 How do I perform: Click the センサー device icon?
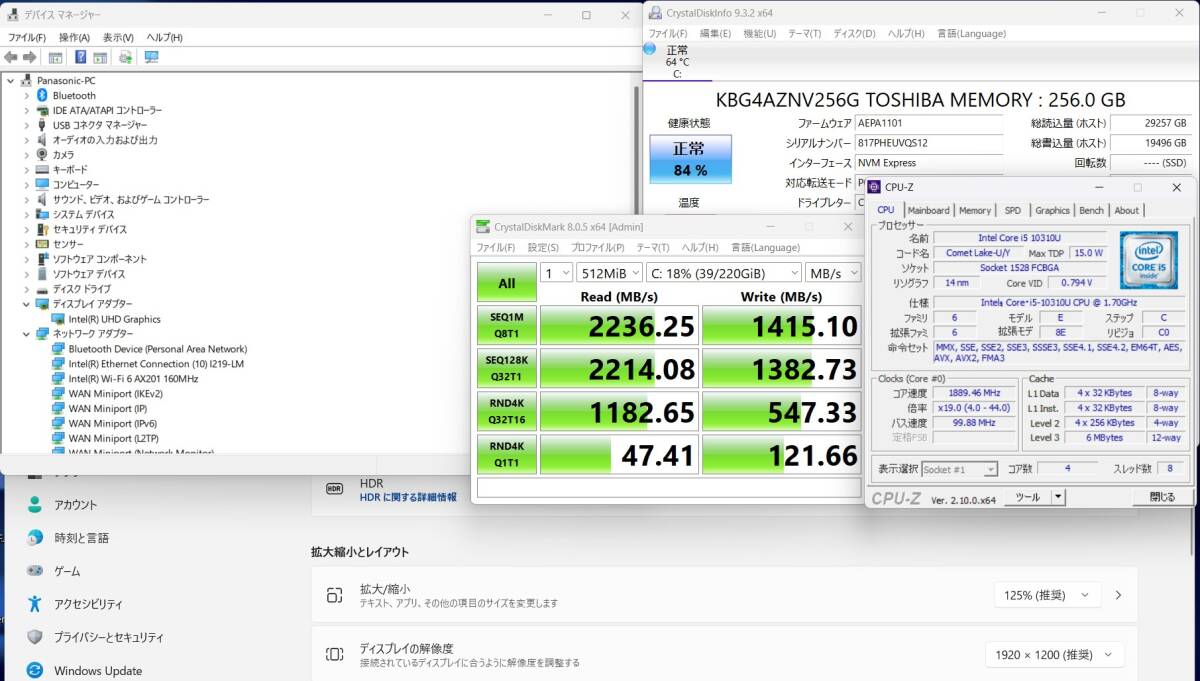point(42,244)
